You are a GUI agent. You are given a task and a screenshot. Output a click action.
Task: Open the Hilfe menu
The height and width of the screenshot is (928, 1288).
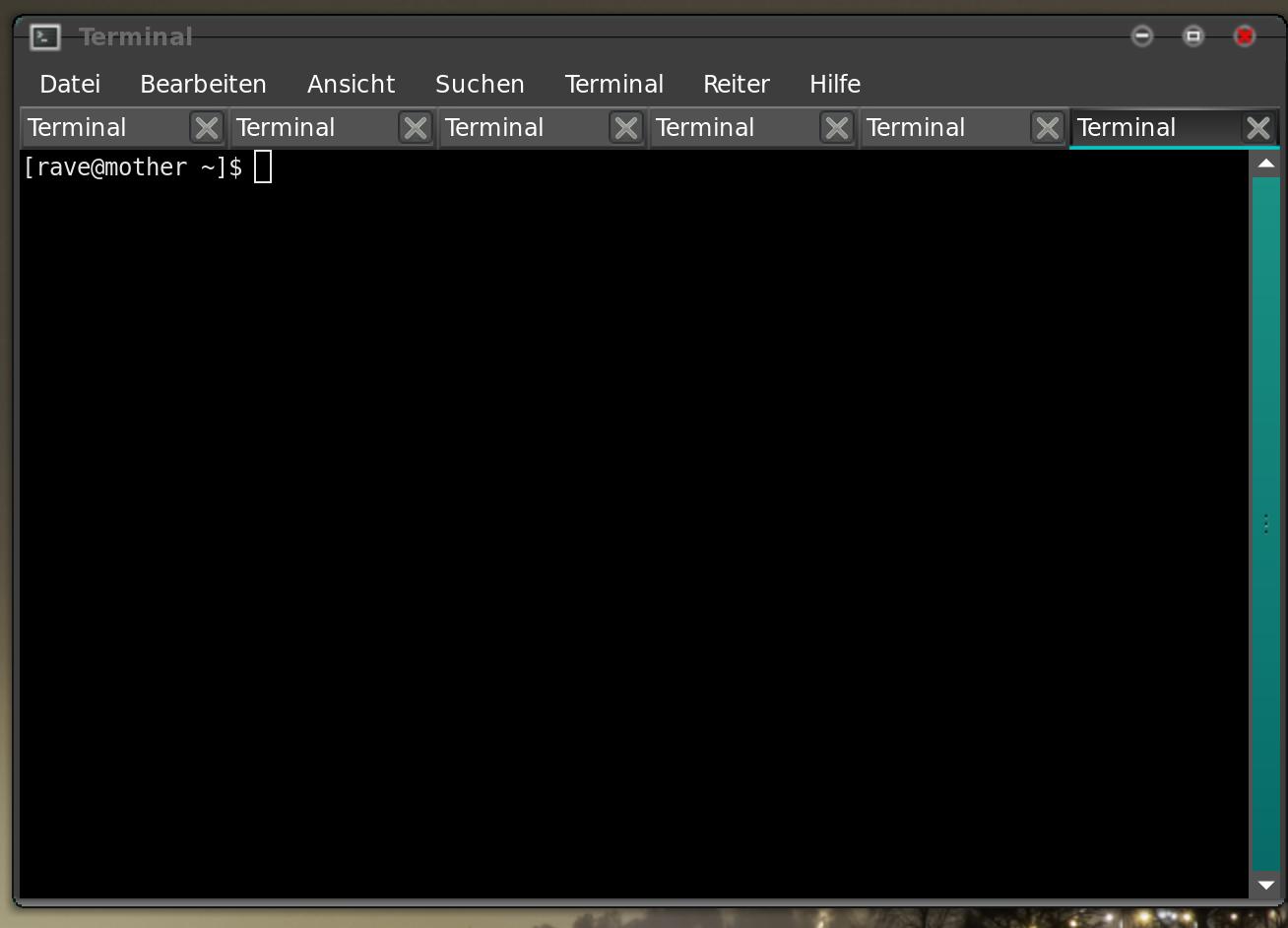(x=835, y=84)
